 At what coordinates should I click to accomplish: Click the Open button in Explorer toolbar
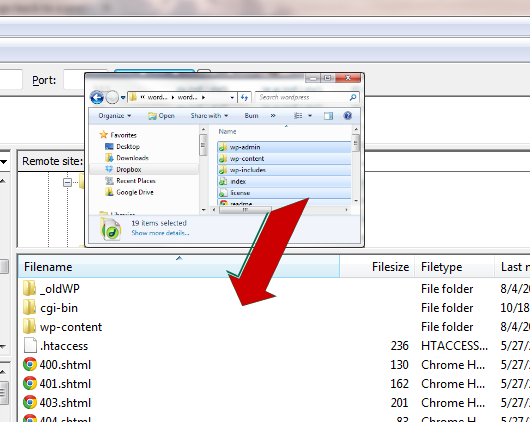tap(161, 116)
